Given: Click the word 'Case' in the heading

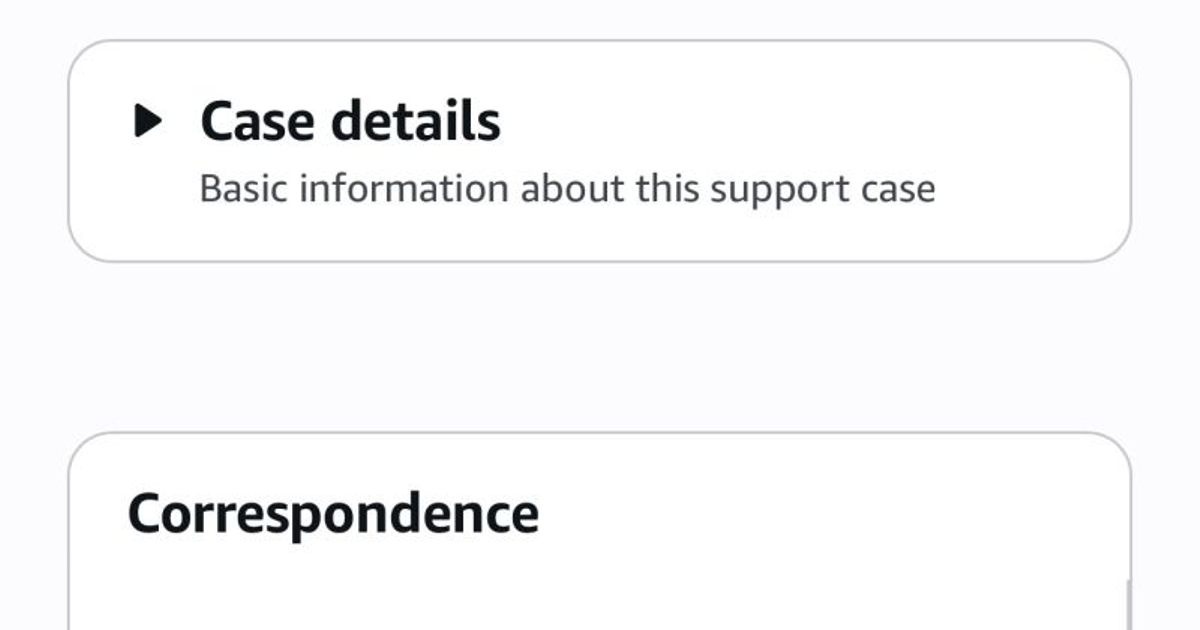Looking at the screenshot, I should click(x=258, y=121).
